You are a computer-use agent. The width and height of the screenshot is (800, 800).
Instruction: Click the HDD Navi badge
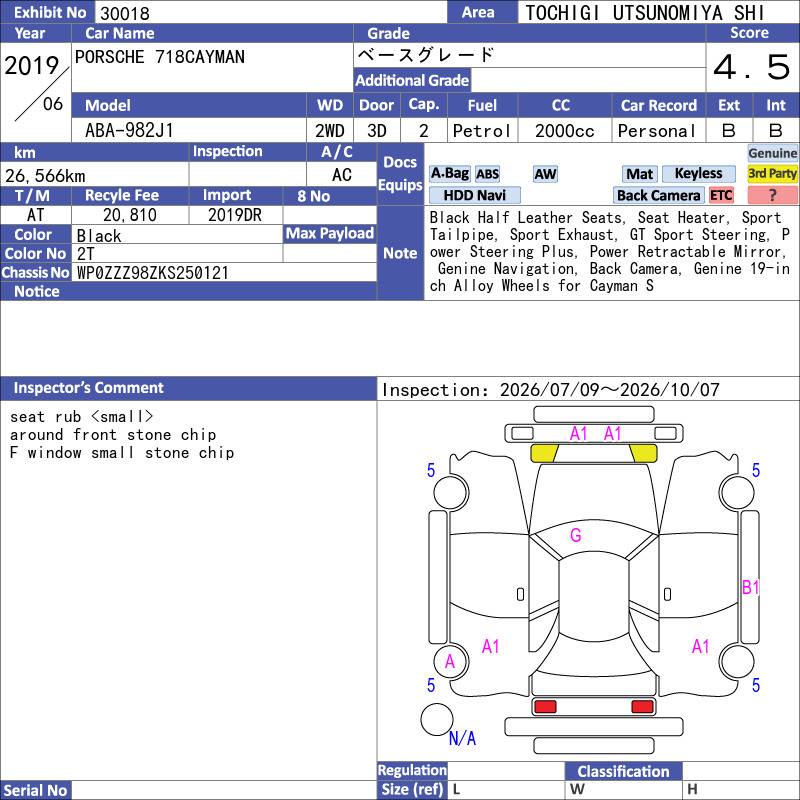pos(474,195)
